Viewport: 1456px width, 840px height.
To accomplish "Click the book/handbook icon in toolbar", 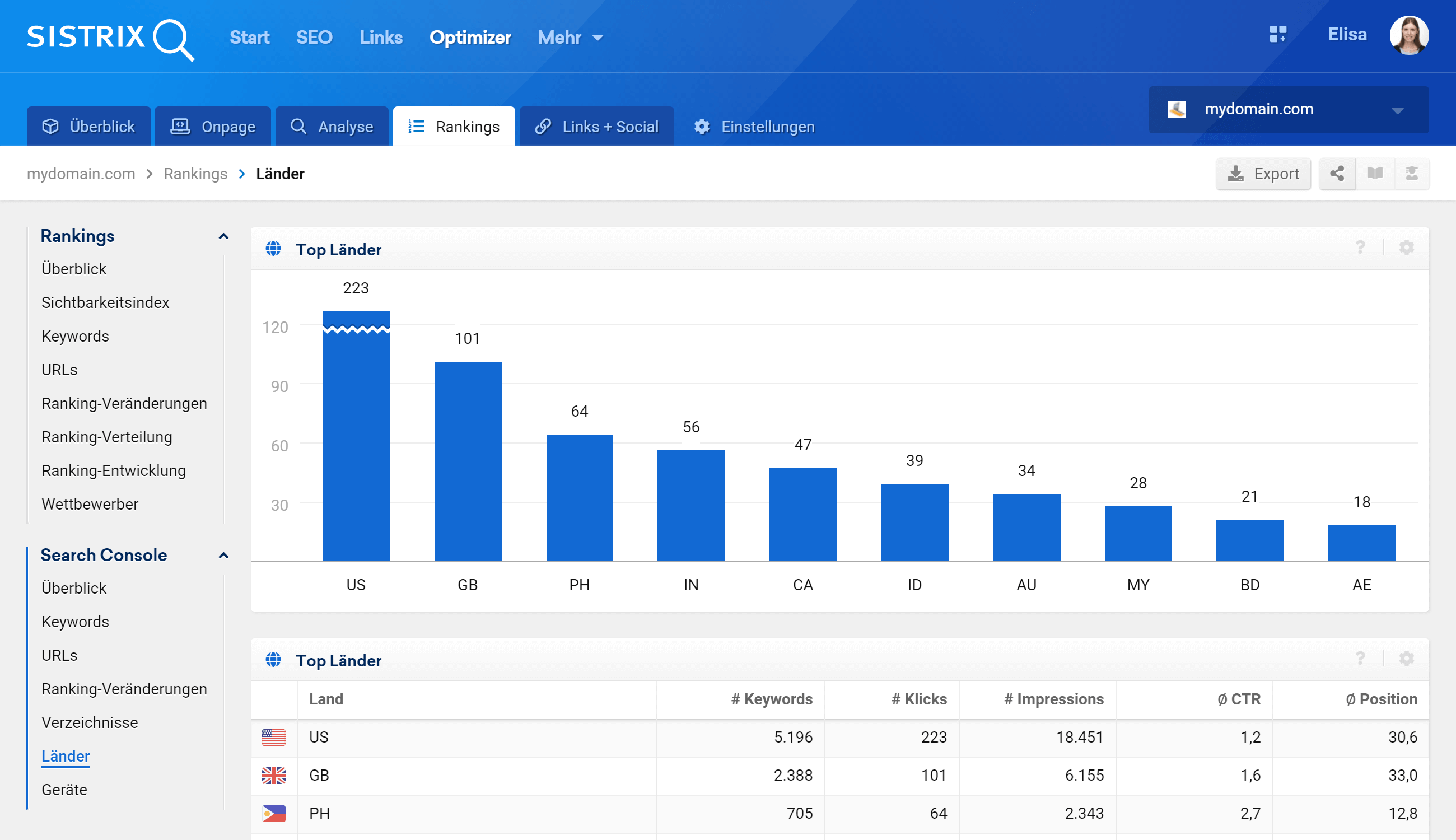I will pos(1375,174).
